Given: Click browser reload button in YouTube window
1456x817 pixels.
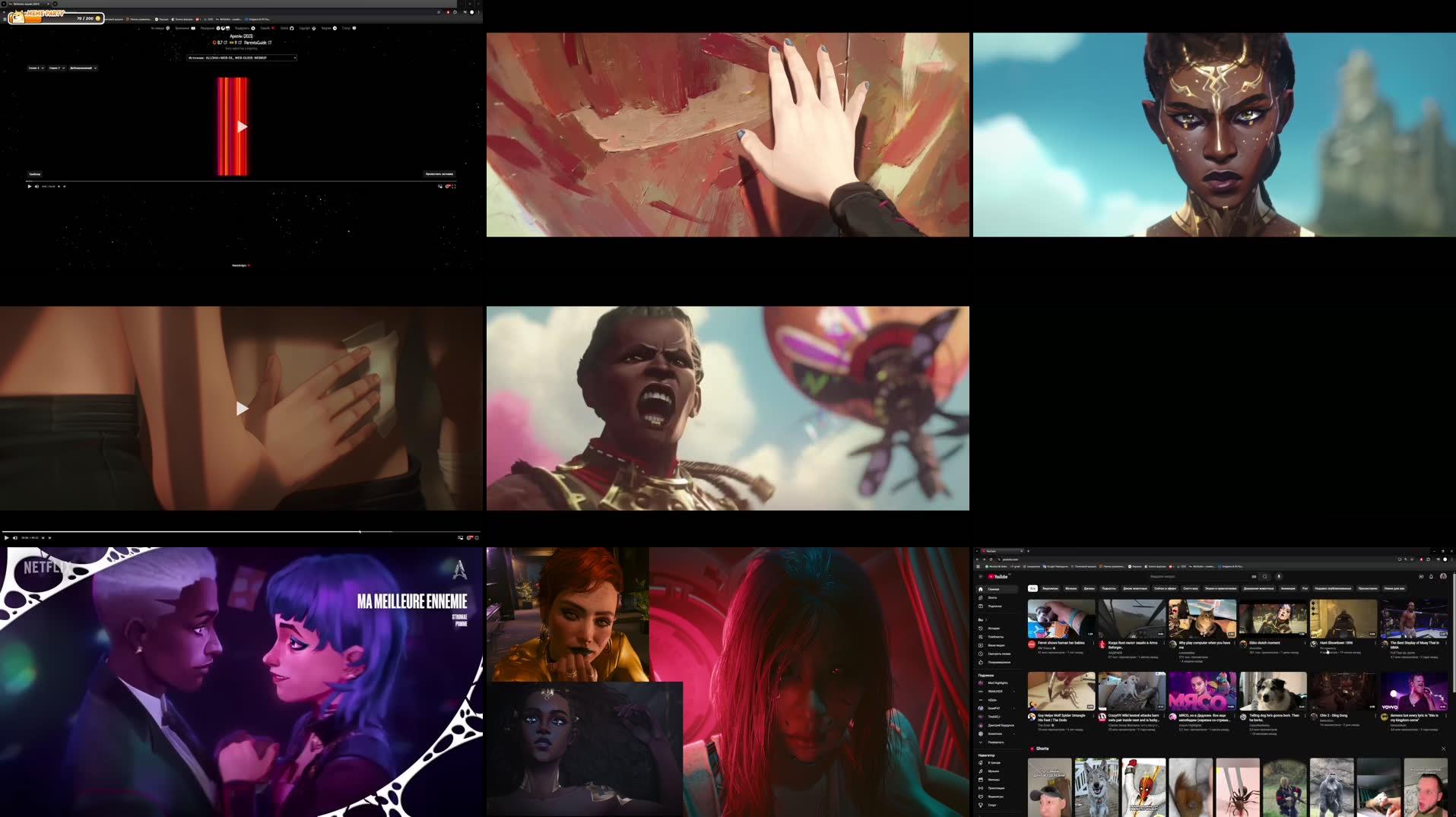Looking at the screenshot, I should click(x=991, y=559).
